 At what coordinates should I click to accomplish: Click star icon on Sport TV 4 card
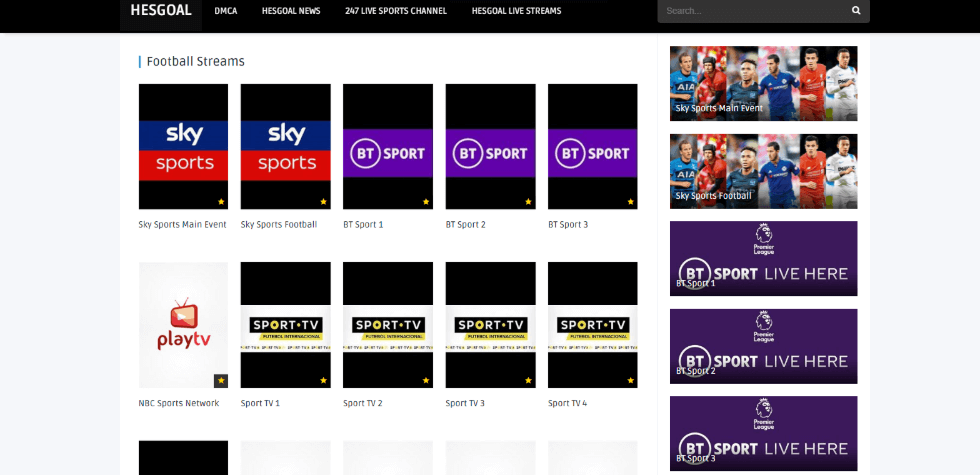631,380
